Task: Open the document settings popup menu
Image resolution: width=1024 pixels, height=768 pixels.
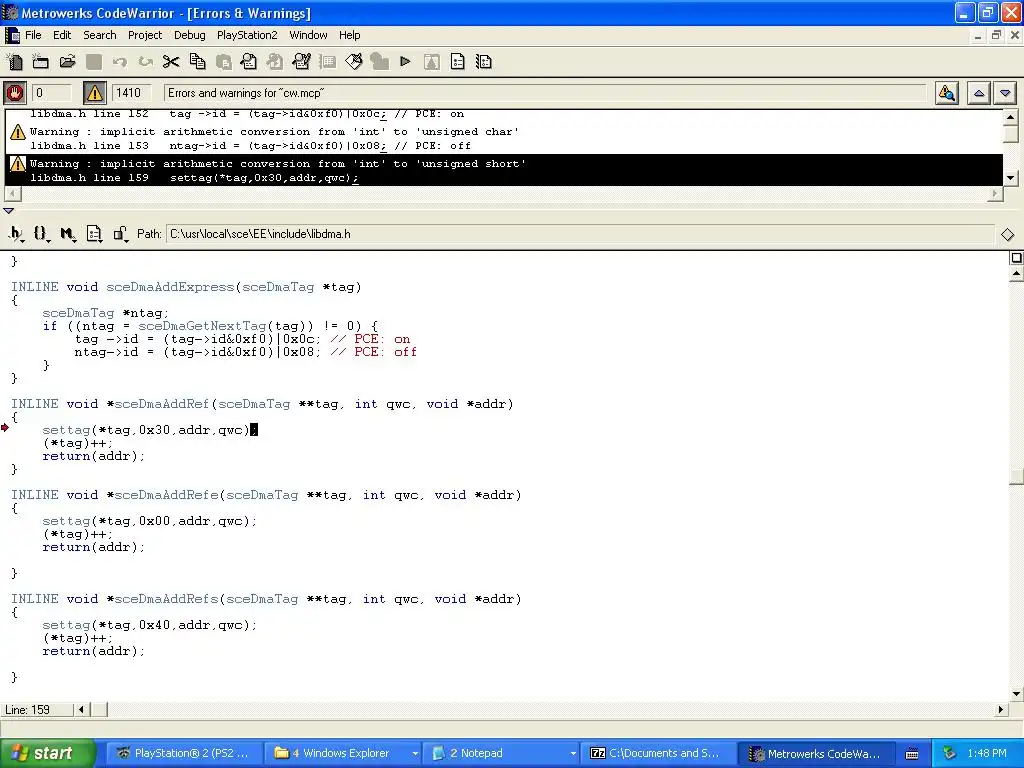Action: point(94,234)
